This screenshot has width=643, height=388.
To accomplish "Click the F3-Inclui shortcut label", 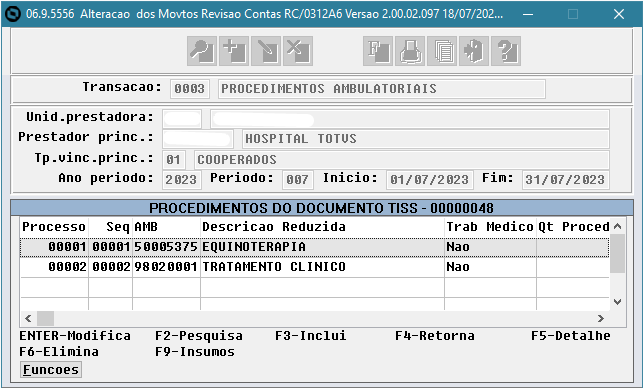I will coord(311,336).
